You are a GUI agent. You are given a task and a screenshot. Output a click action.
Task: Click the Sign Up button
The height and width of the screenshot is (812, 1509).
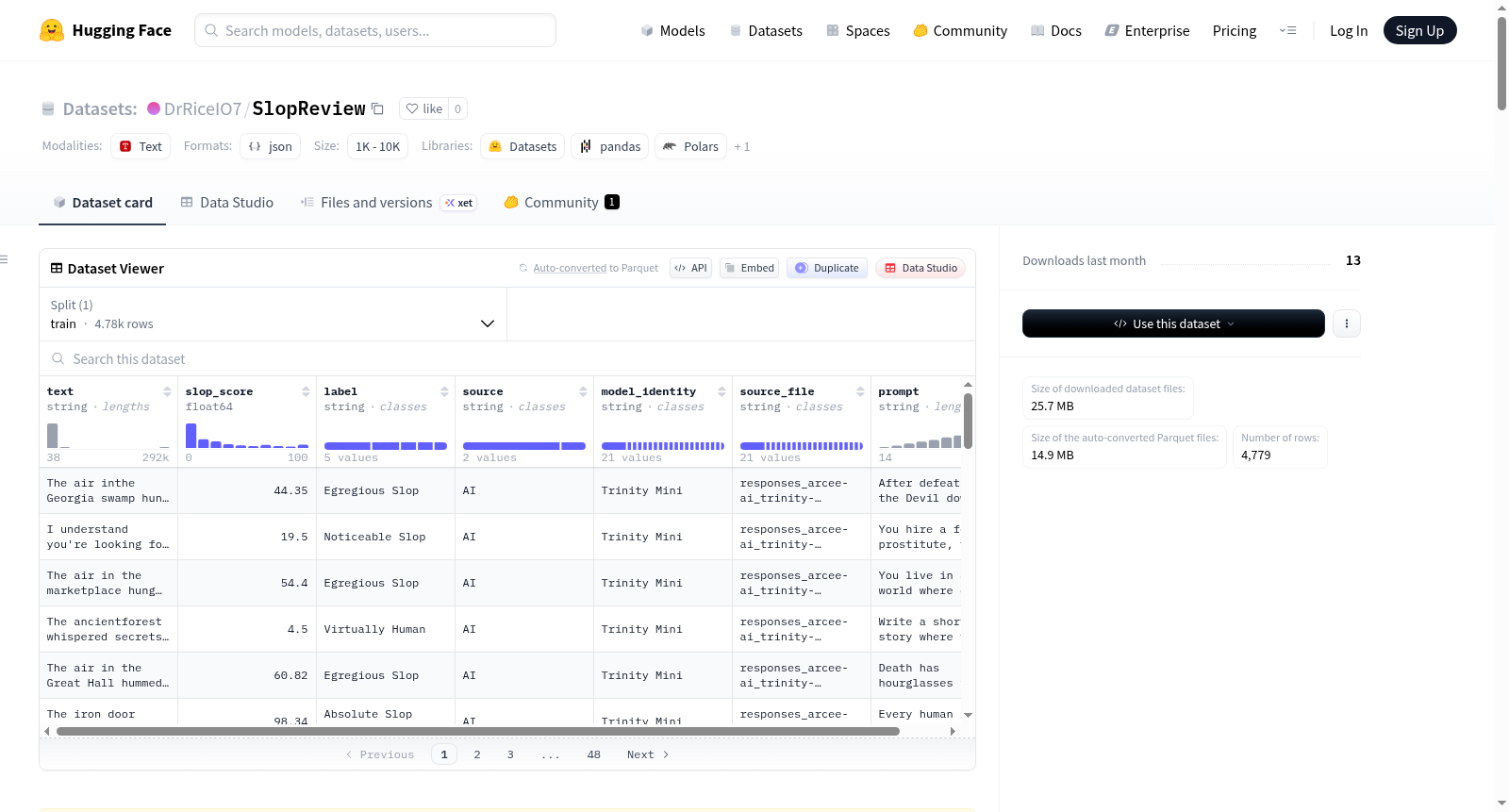point(1419,30)
